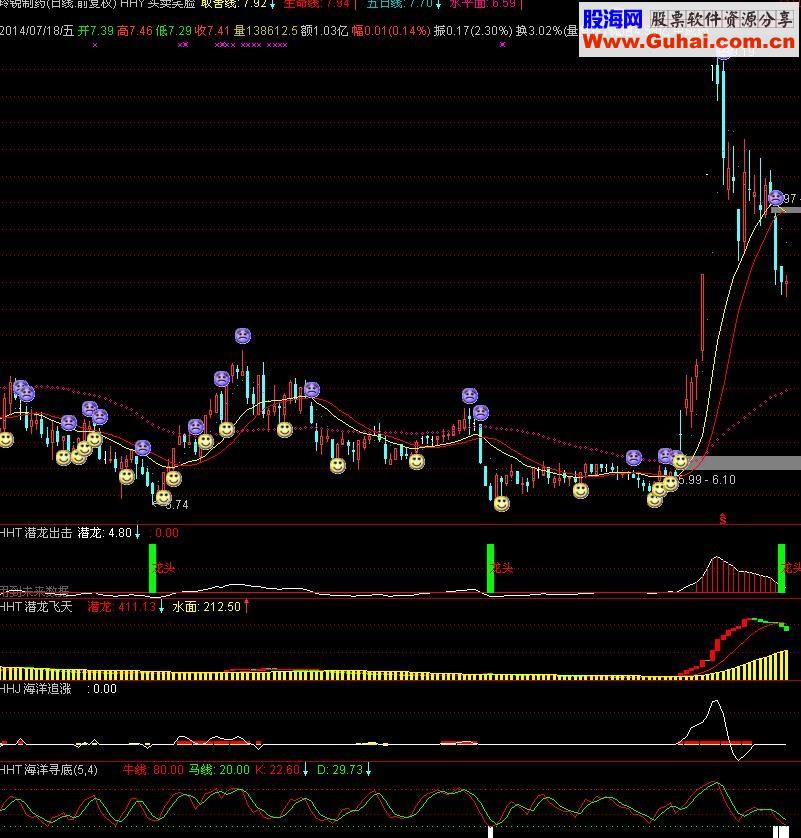Click the first green 龙头 signal bar

[152, 569]
